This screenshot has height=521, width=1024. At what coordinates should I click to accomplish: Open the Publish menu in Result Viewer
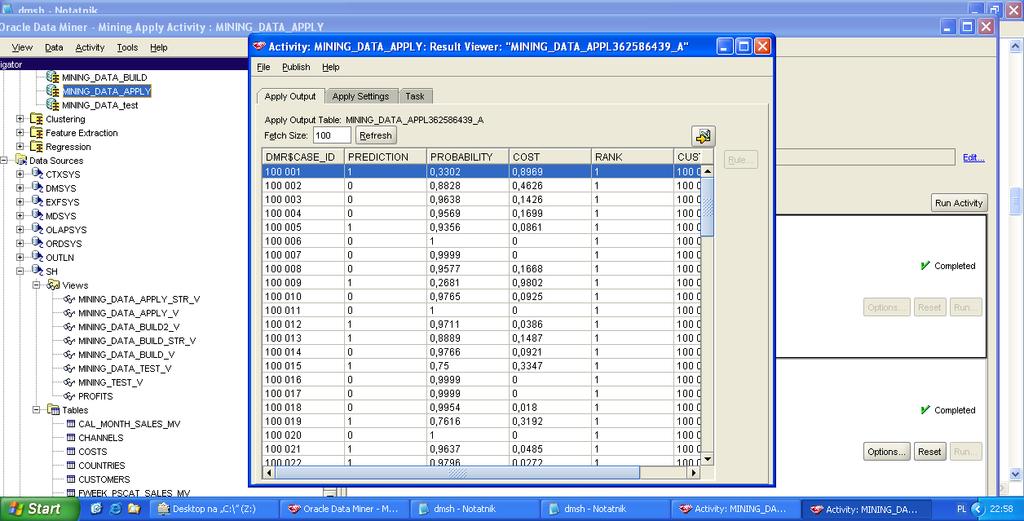point(296,67)
